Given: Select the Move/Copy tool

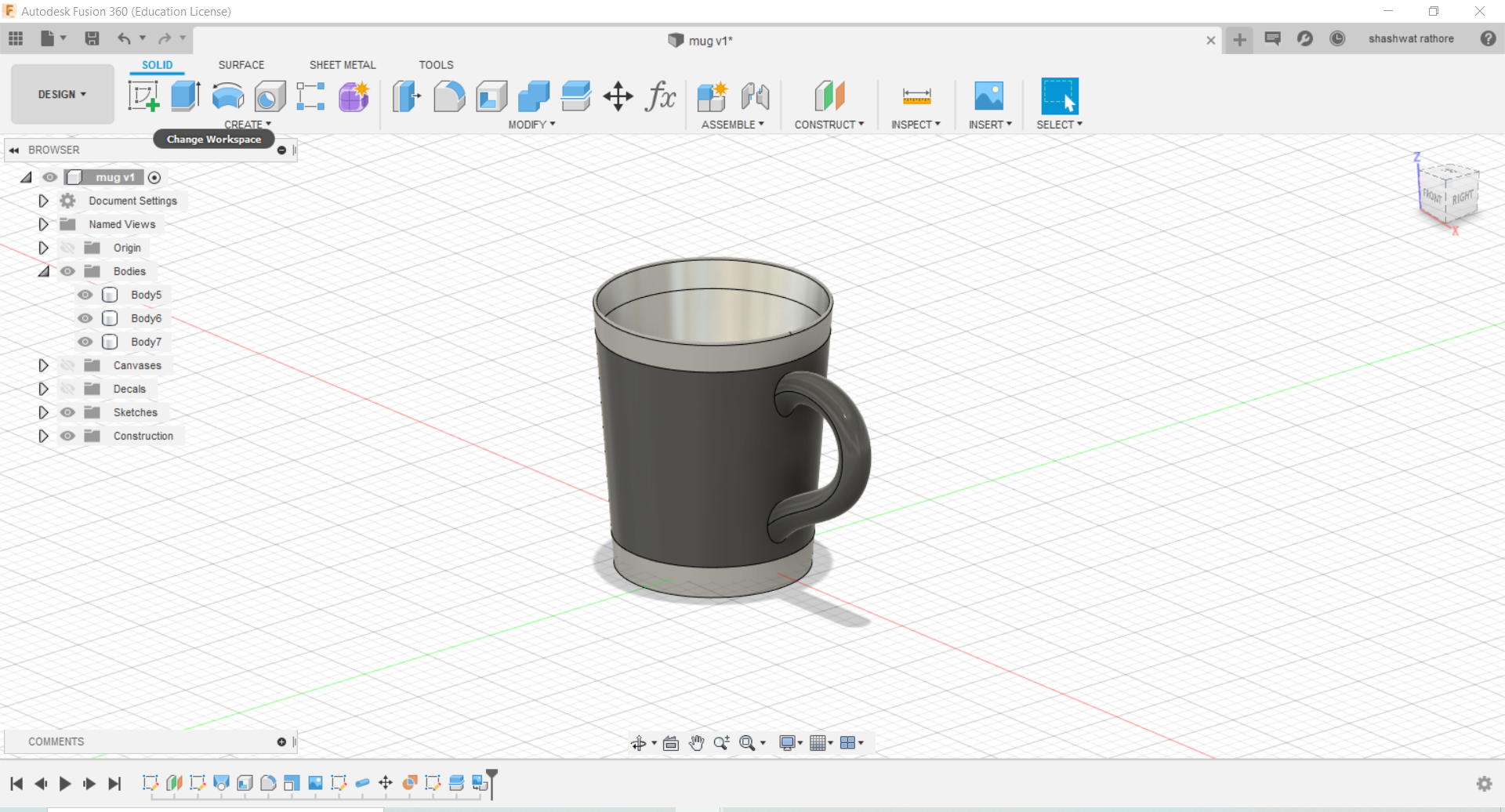Looking at the screenshot, I should tap(618, 96).
